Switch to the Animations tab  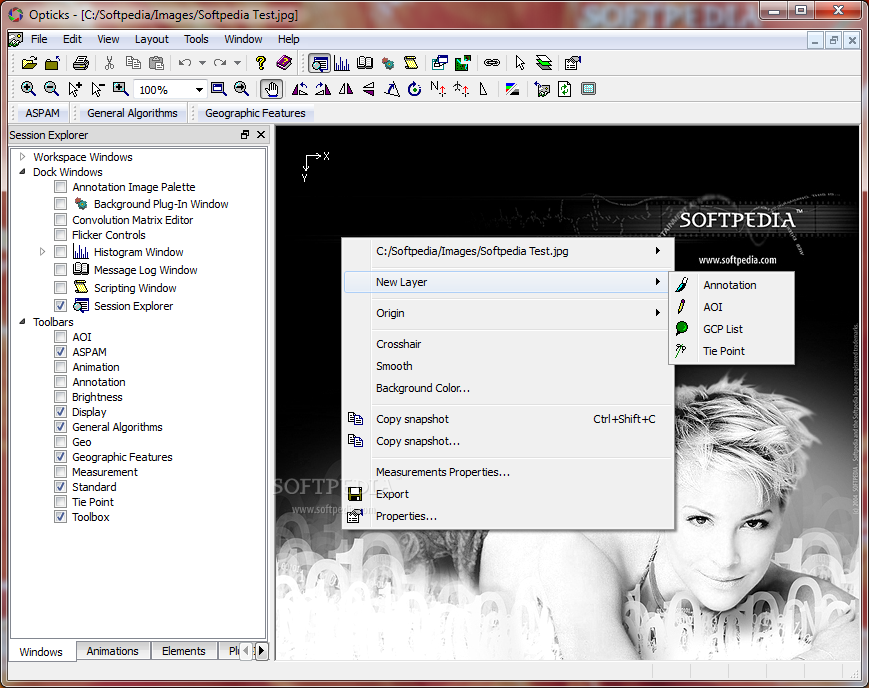113,651
